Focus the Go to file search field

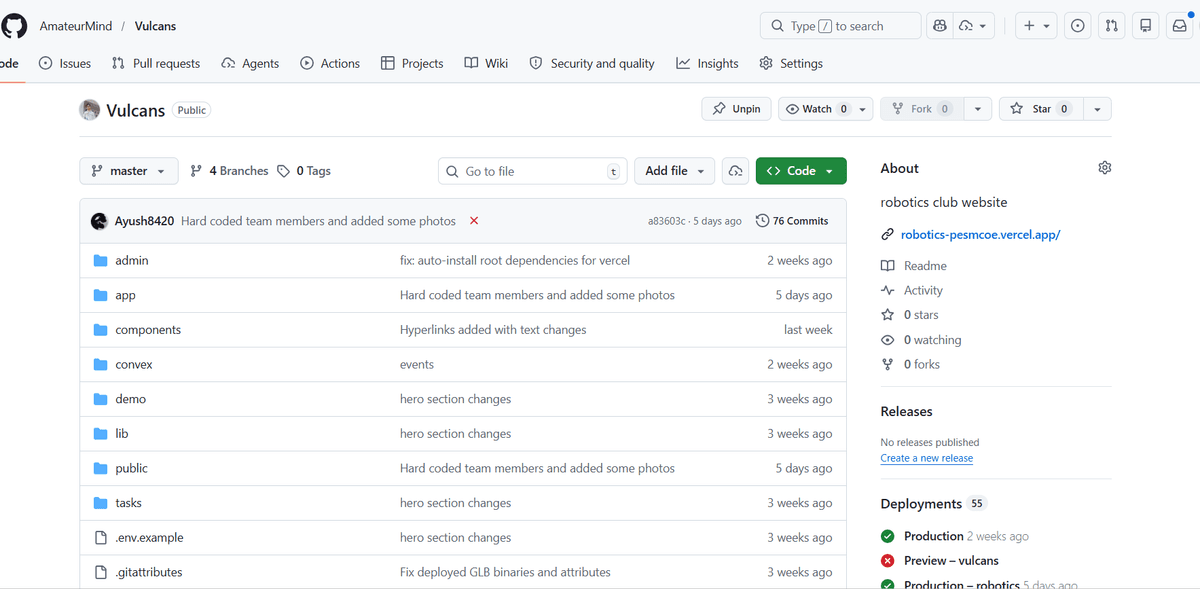(533, 171)
